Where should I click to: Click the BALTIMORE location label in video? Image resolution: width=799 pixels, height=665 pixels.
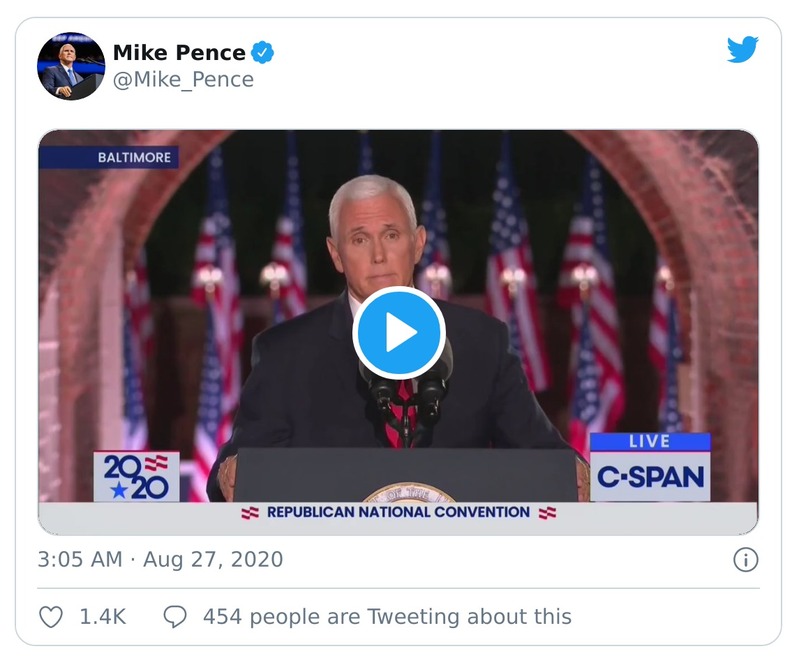click(x=134, y=157)
